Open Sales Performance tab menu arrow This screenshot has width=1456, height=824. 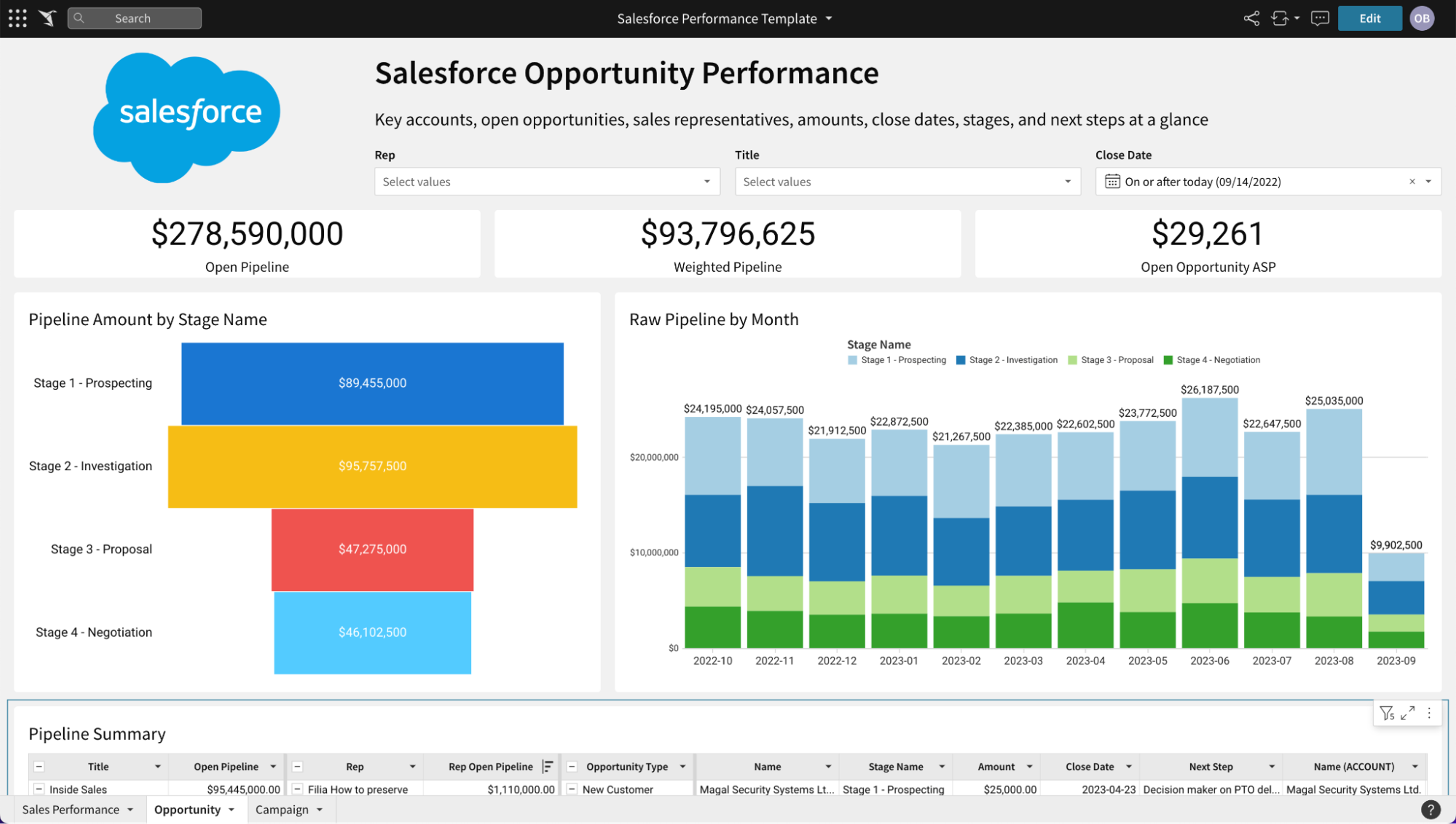click(130, 810)
